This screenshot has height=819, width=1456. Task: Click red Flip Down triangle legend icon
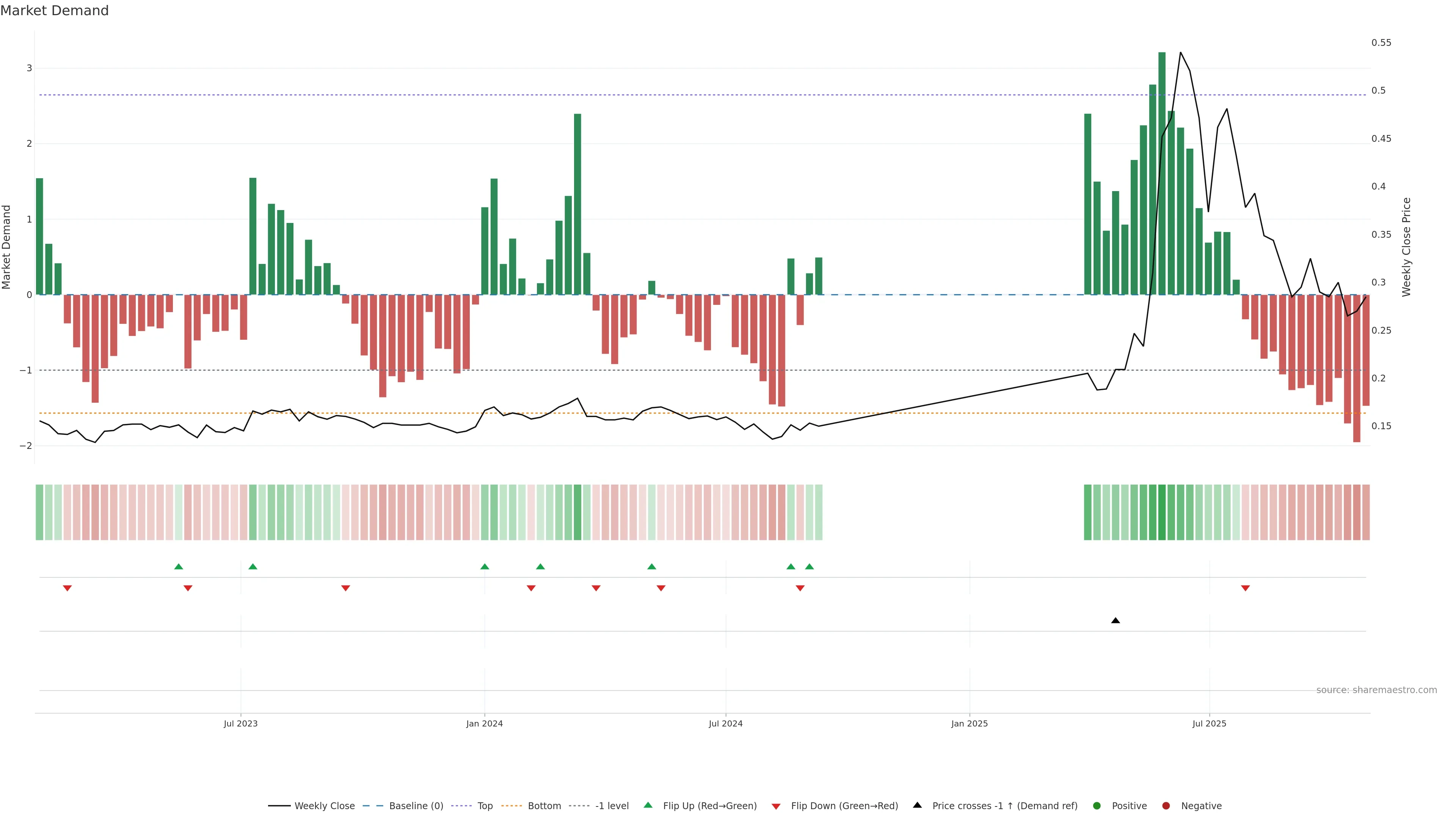(x=776, y=806)
